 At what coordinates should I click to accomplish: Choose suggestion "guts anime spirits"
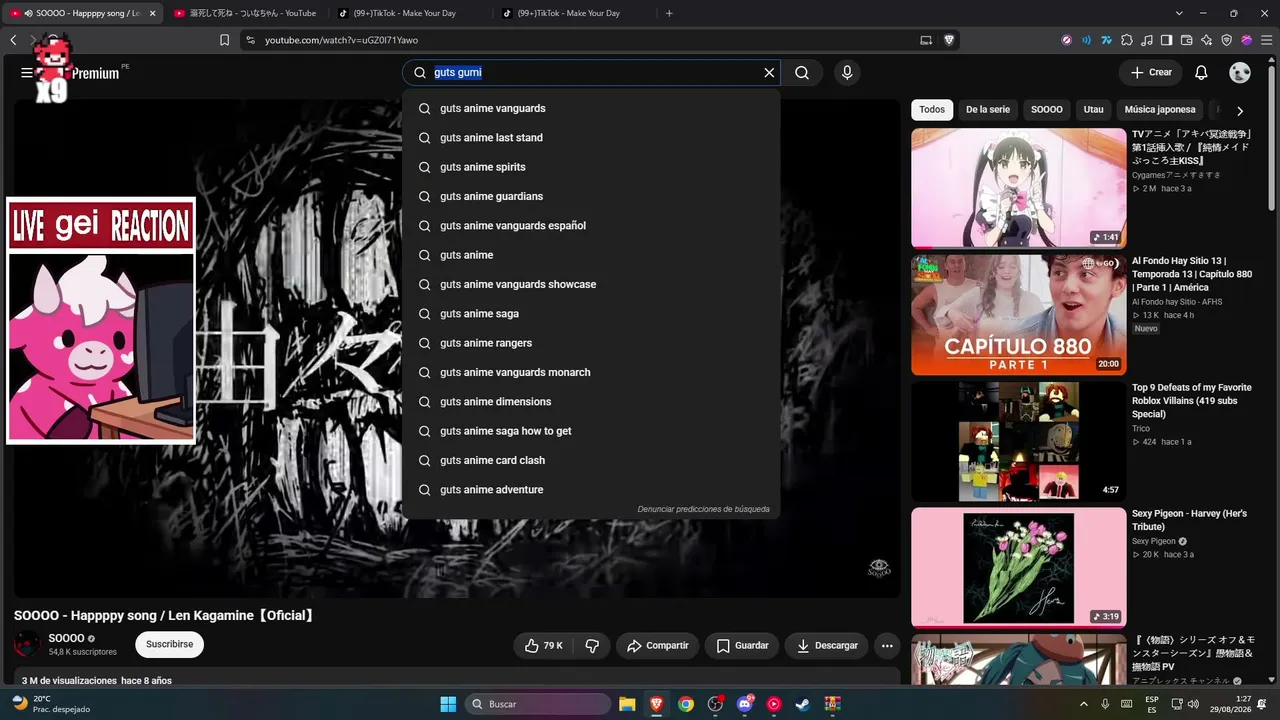[591, 167]
